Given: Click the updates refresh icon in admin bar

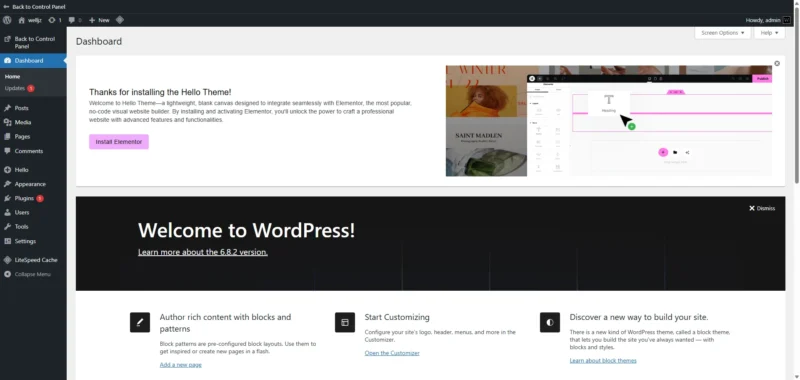Looking at the screenshot, I should tap(52, 20).
